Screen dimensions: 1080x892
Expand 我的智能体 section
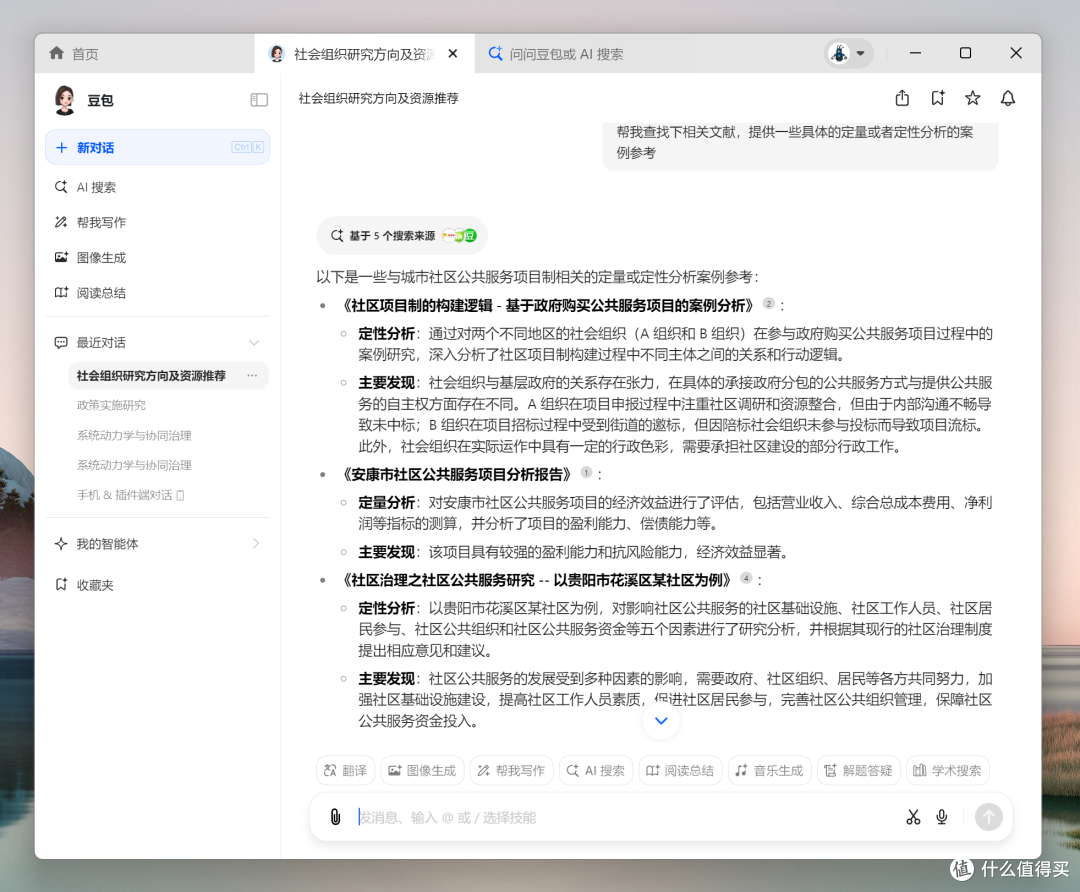[157, 543]
